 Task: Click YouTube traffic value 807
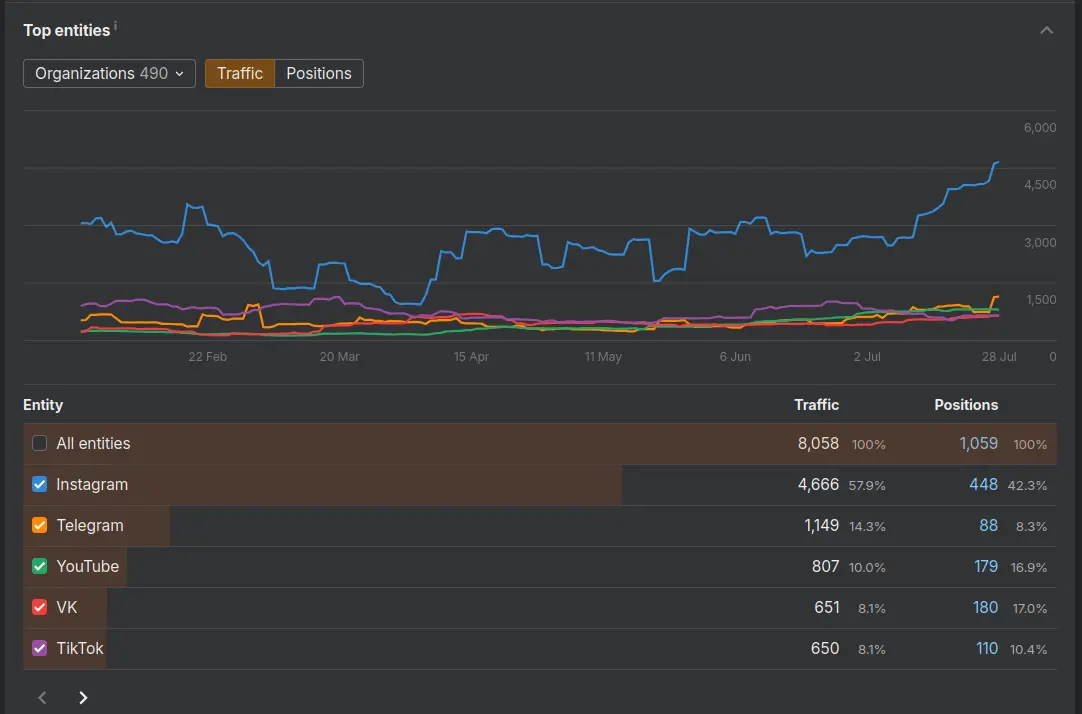click(x=825, y=566)
